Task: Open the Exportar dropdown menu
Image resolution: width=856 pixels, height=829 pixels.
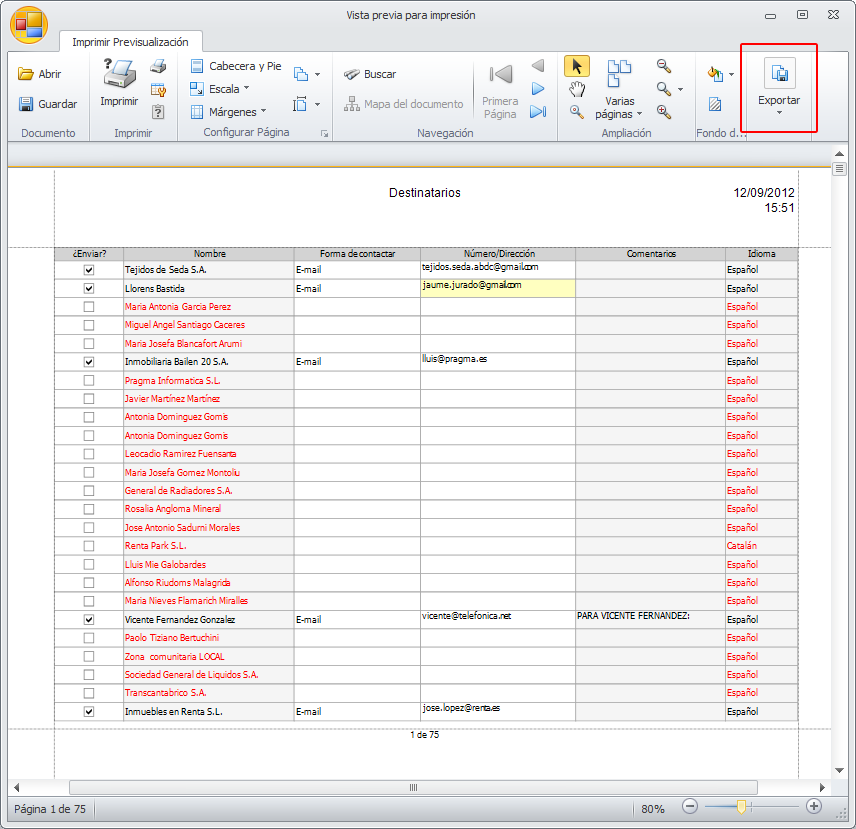Action: (778, 100)
